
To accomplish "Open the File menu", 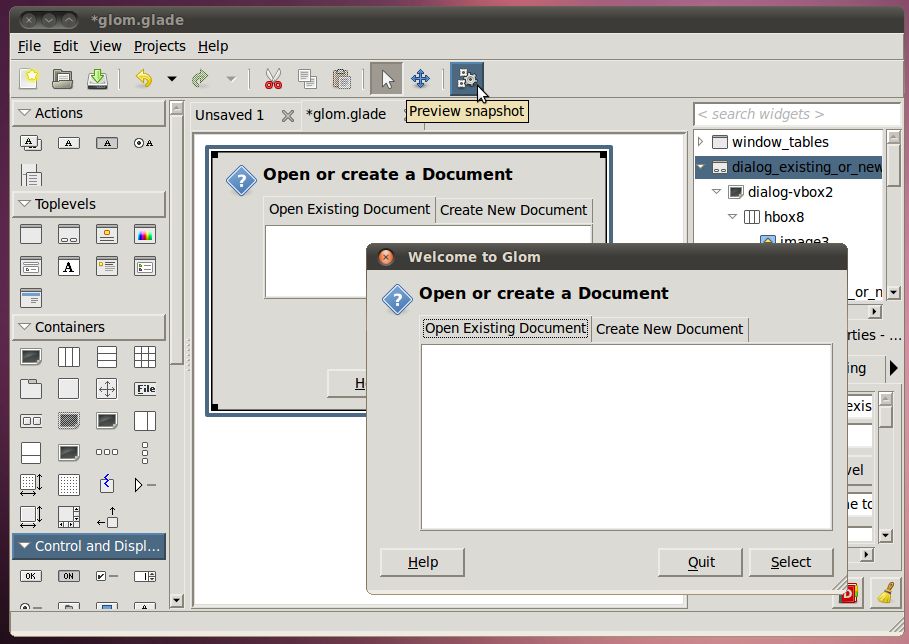I will [x=29, y=46].
